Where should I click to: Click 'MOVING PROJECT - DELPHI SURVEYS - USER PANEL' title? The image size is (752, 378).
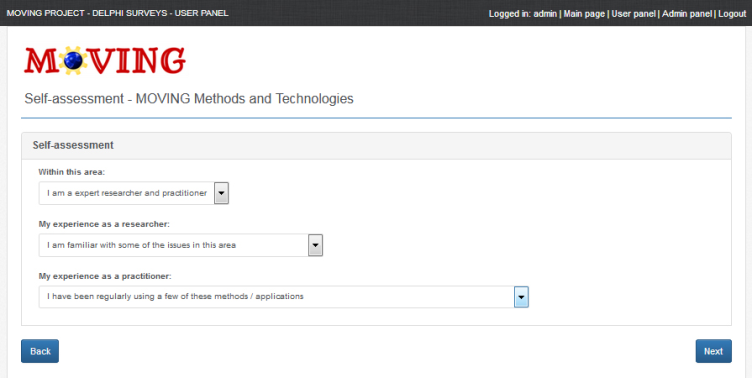coord(118,13)
